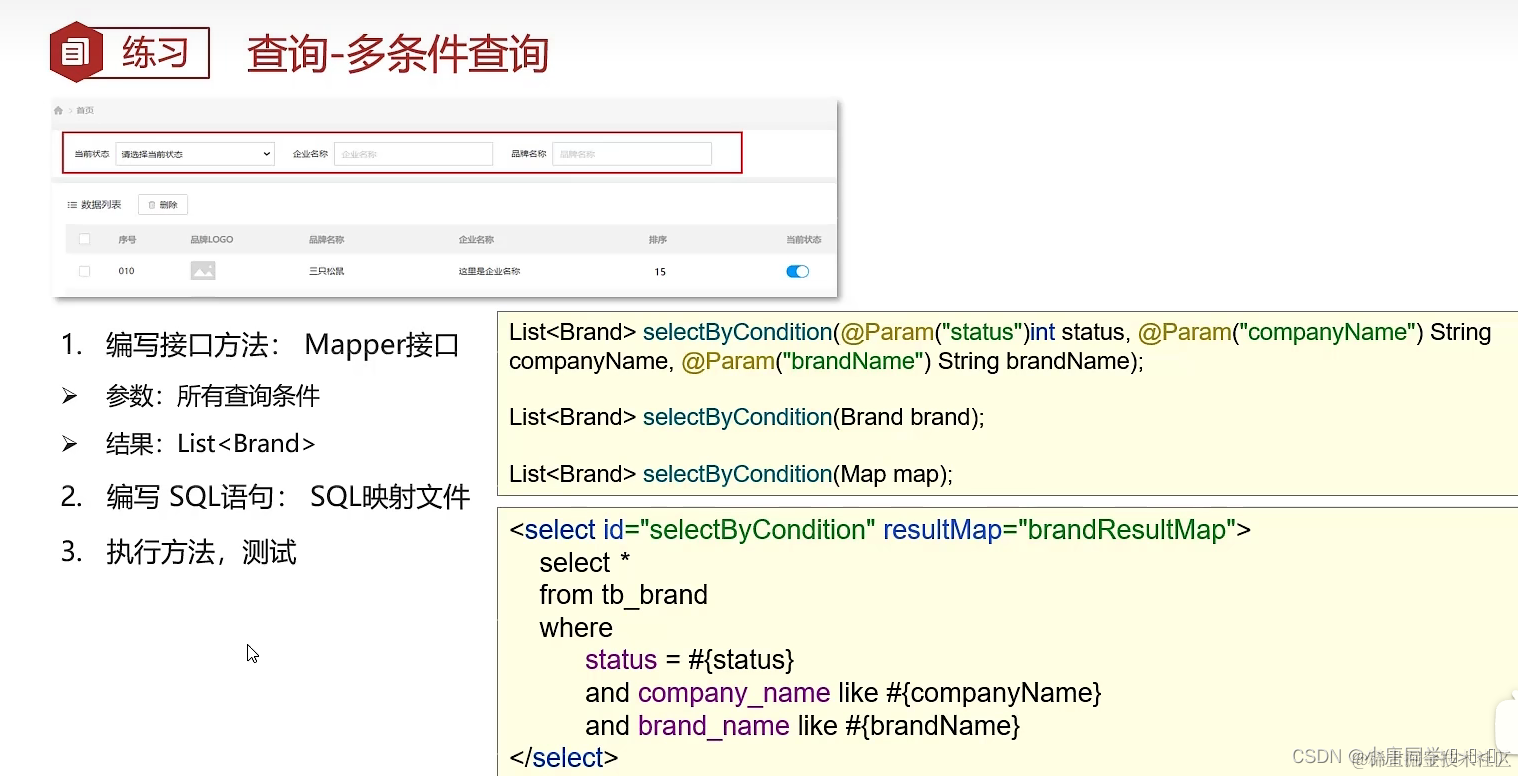1518x776 pixels.
Task: Tick the select-all checkbox in table header
Action: (x=84, y=239)
